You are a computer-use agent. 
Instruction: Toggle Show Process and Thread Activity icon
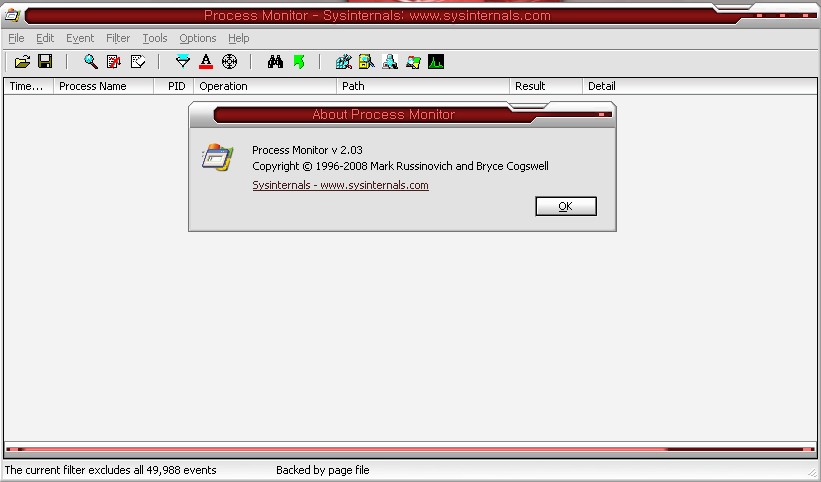point(413,62)
